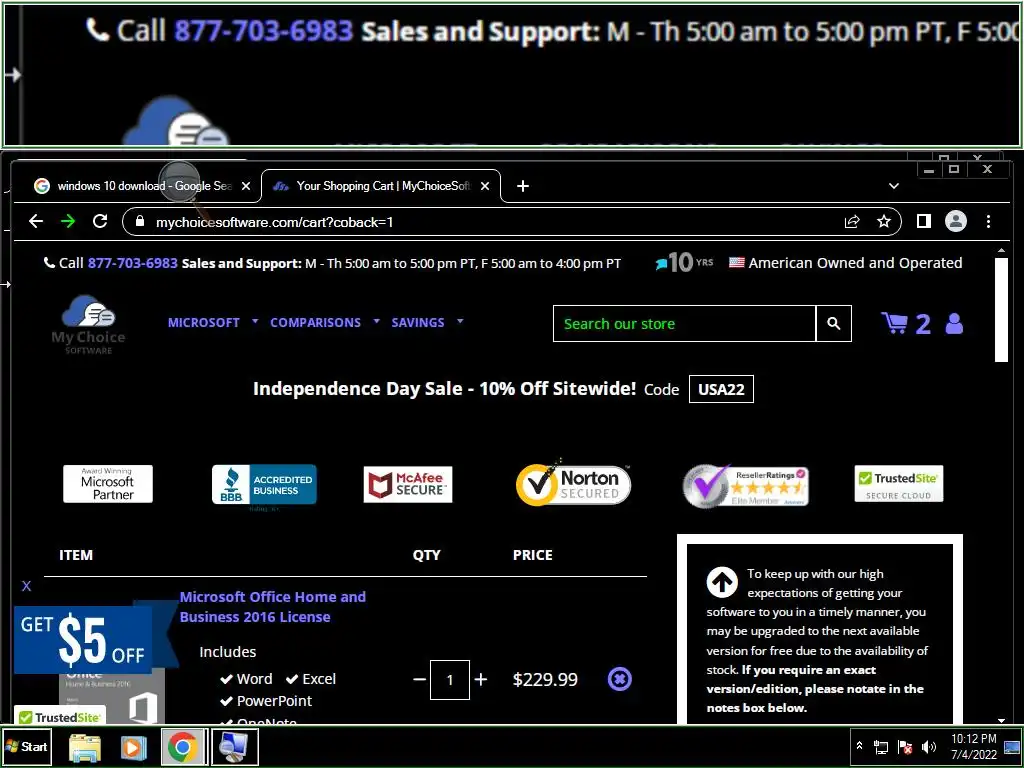
Task: Open the user account icon
Action: (x=954, y=323)
